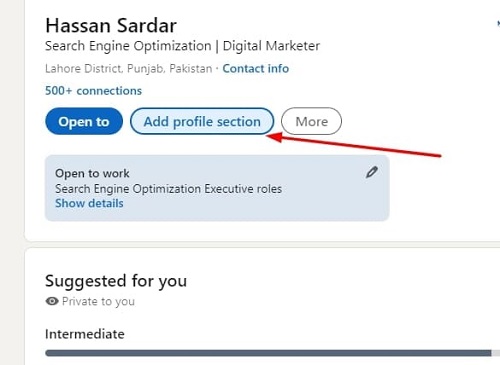Click the Search Engine Optimization Executive roles text
Viewport: 500px width, 365px height.
click(168, 189)
